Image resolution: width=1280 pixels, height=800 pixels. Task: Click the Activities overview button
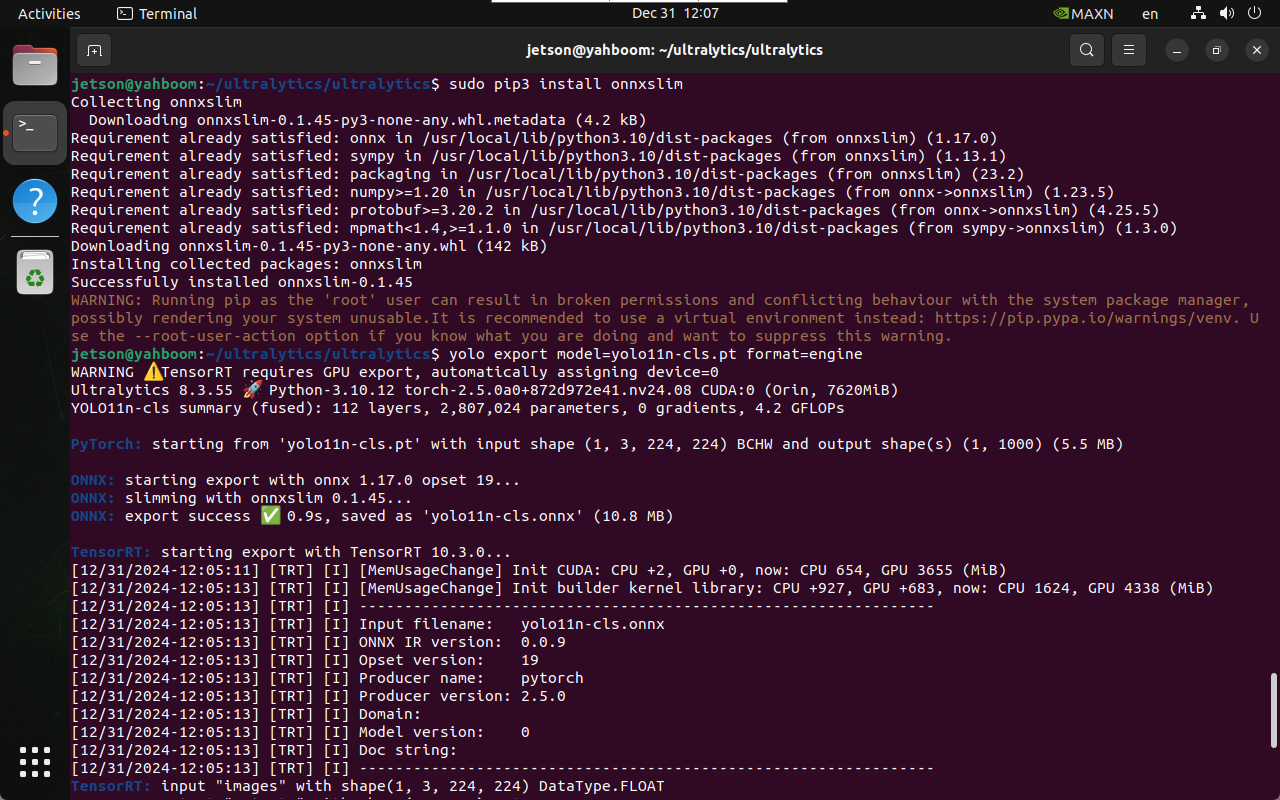[49, 14]
